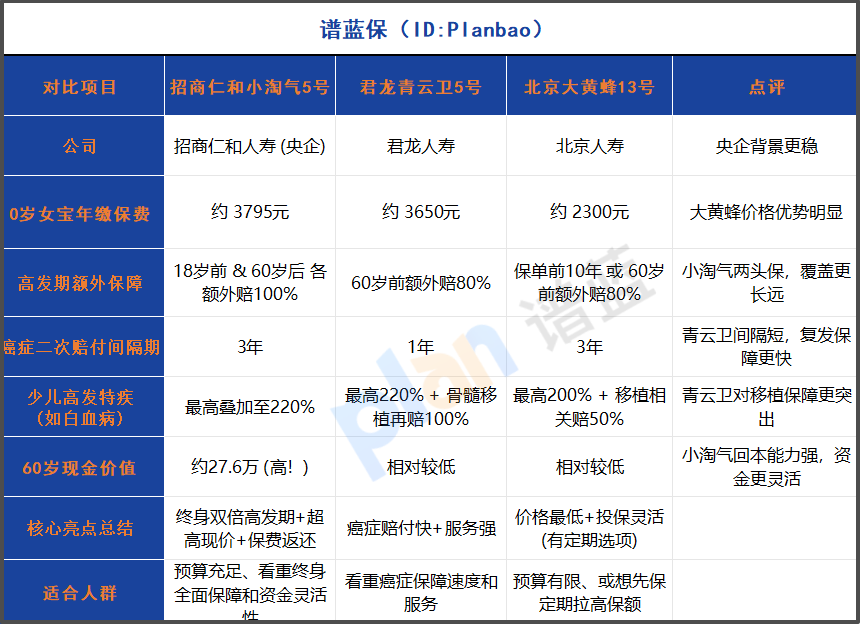The width and height of the screenshot is (860, 624).
Task: Click the 1年 interval cell
Action: tap(421, 347)
